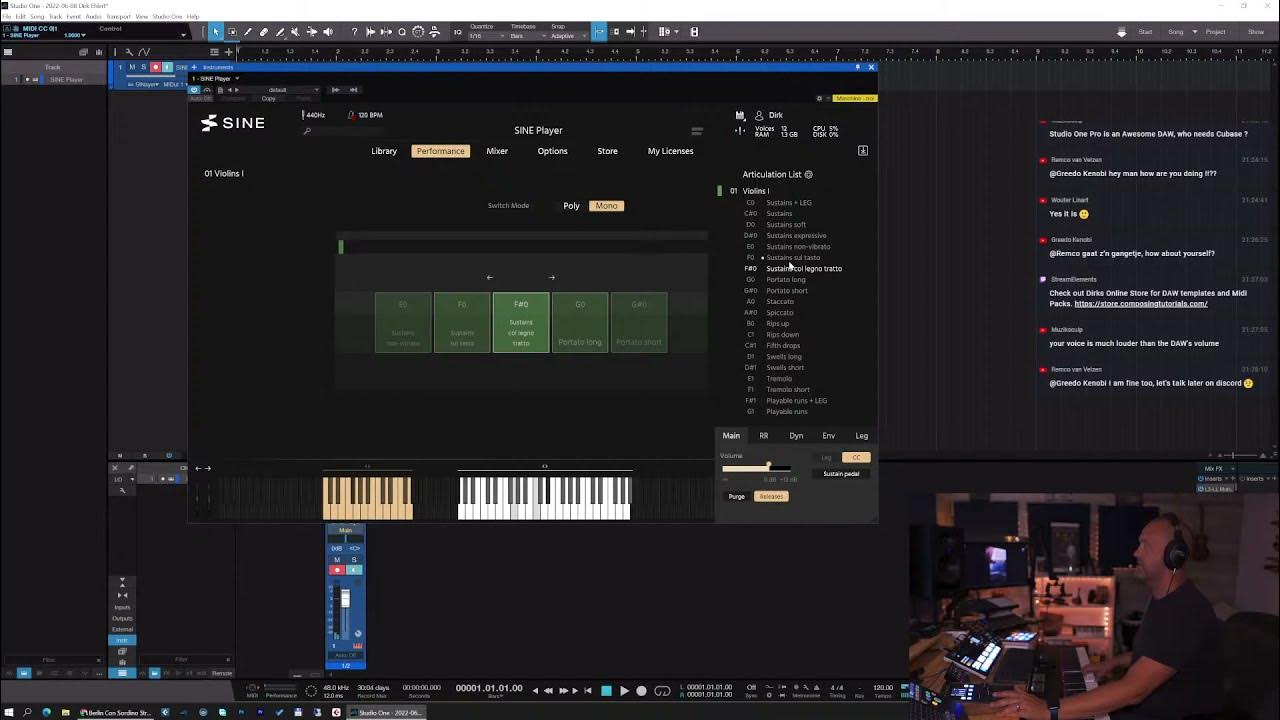Switch to the RR panel tab
Viewport: 1280px width, 720px height.
tap(764, 436)
